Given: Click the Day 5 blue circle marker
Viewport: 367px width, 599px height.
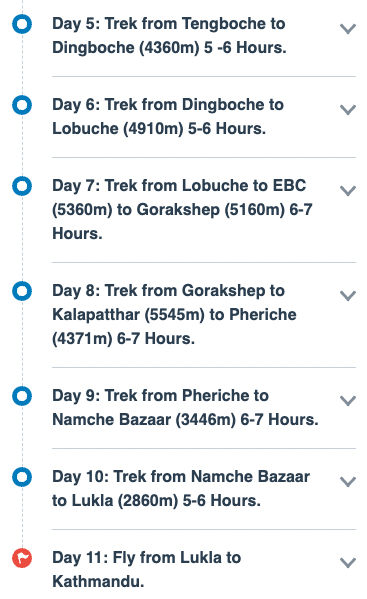Looking at the screenshot, I should [x=22, y=24].
